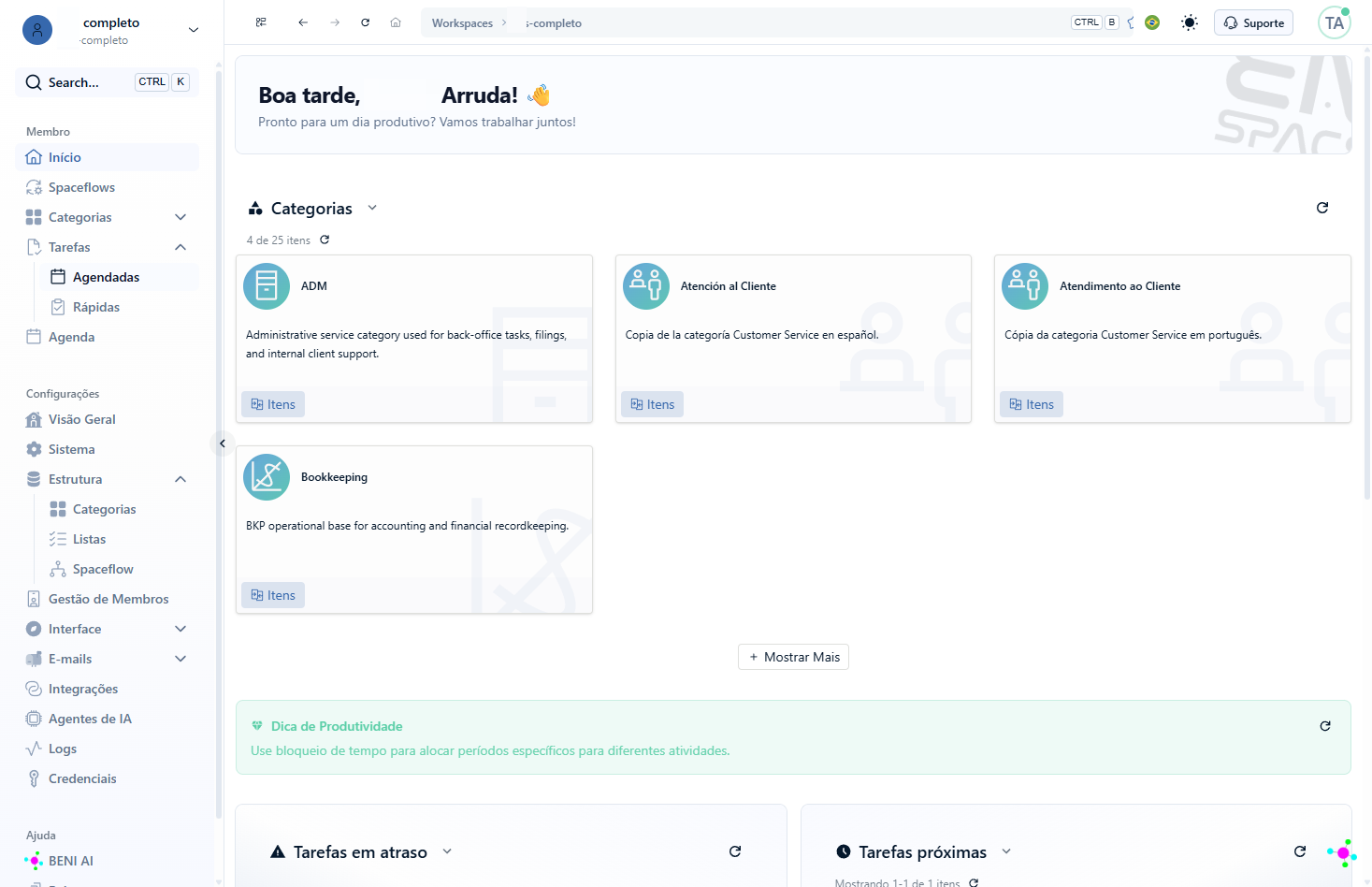Refresh the '4 de 25 itens' count
The height and width of the screenshot is (887, 1372).
pos(325,240)
